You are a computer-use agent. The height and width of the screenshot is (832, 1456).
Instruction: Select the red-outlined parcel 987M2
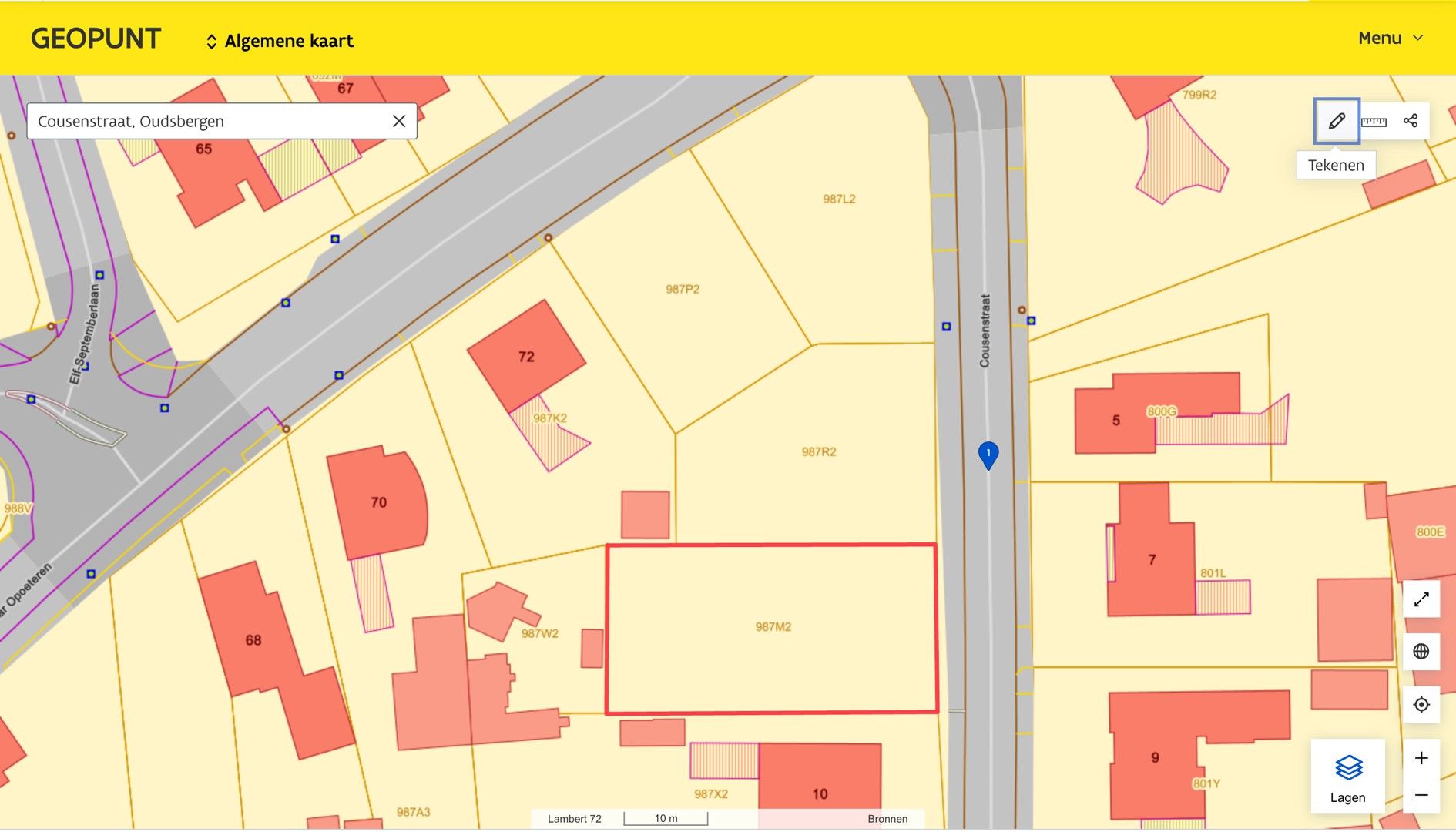[x=772, y=628]
